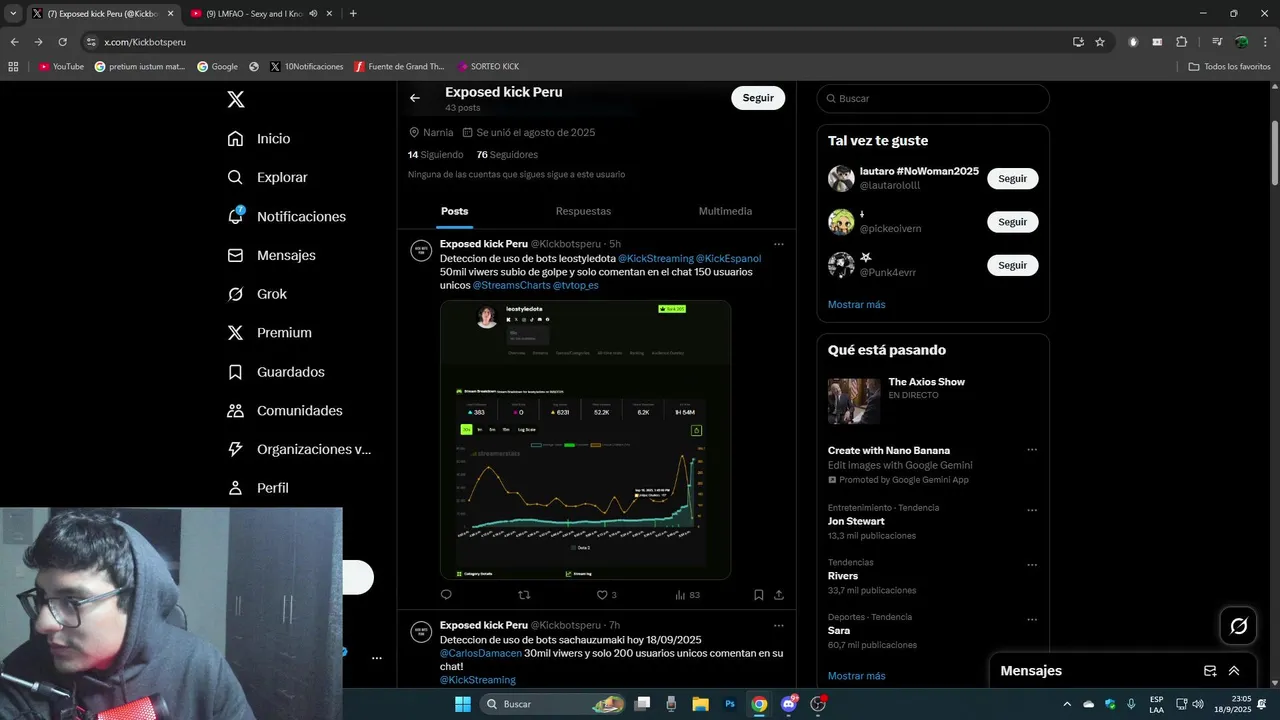This screenshot has height=720, width=1280.
Task: Open the @KickEspanol mention link
Action: 728,258
